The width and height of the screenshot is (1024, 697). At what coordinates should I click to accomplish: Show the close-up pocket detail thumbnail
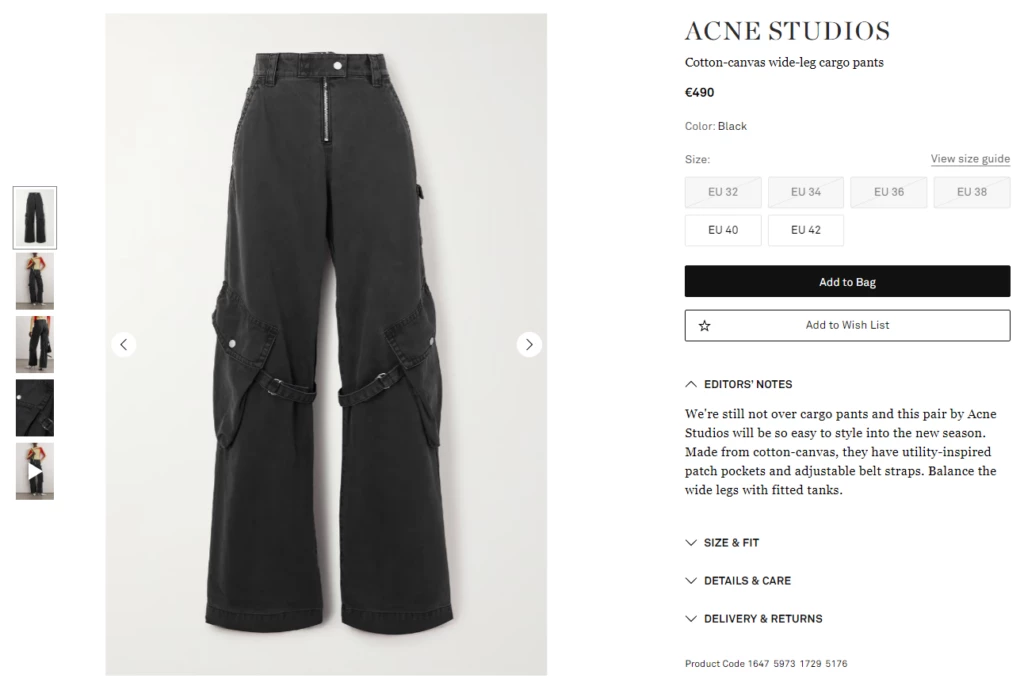tap(35, 408)
